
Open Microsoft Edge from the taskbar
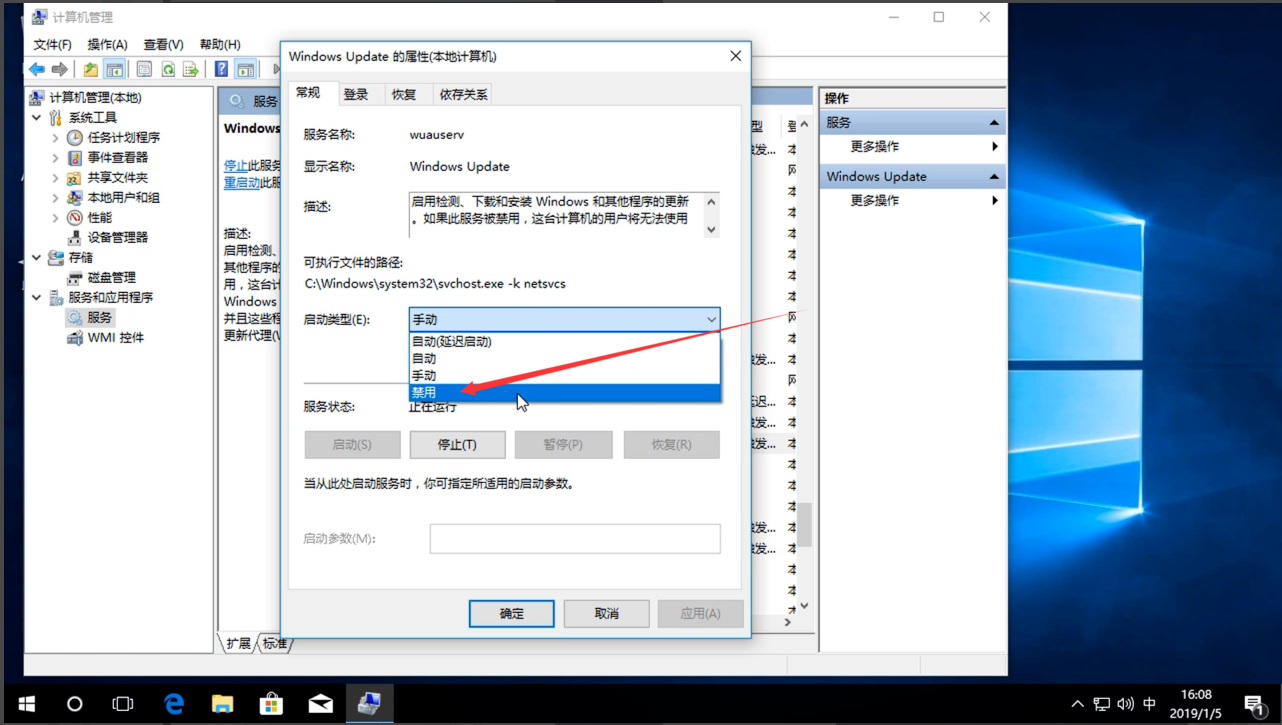coord(173,703)
